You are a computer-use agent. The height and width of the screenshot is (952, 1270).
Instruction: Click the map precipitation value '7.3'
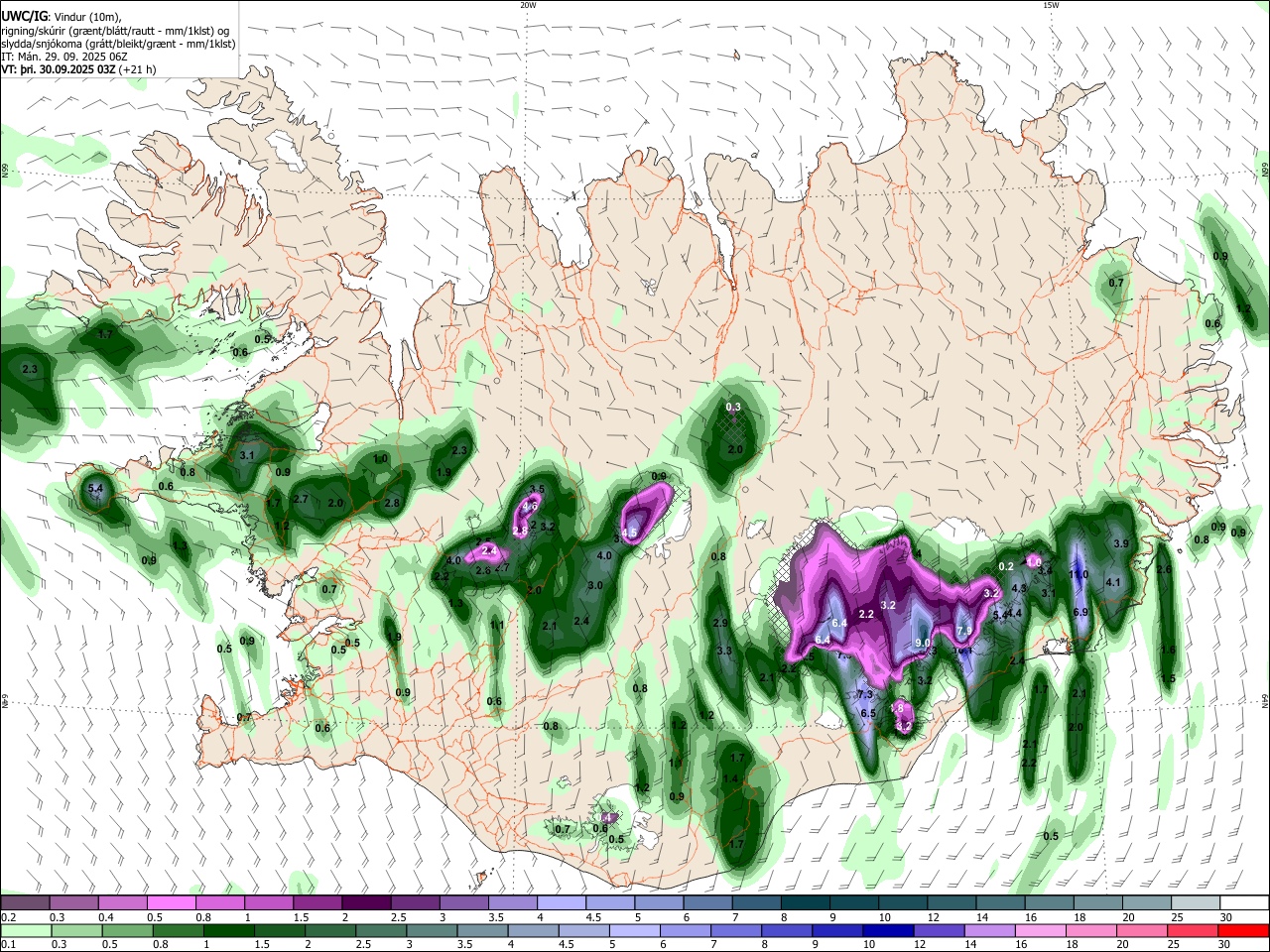click(x=865, y=694)
